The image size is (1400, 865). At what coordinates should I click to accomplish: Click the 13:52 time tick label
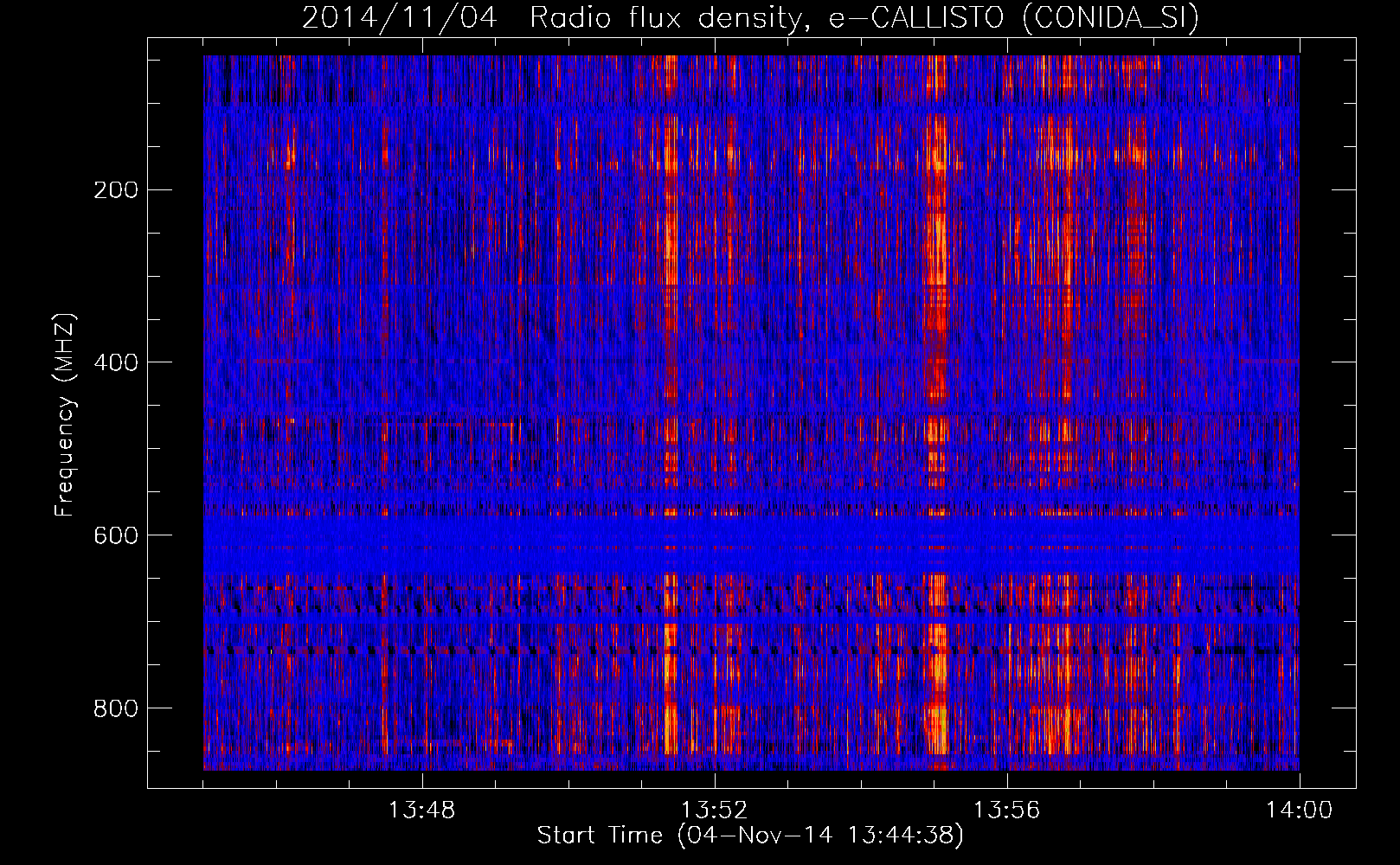click(715, 811)
